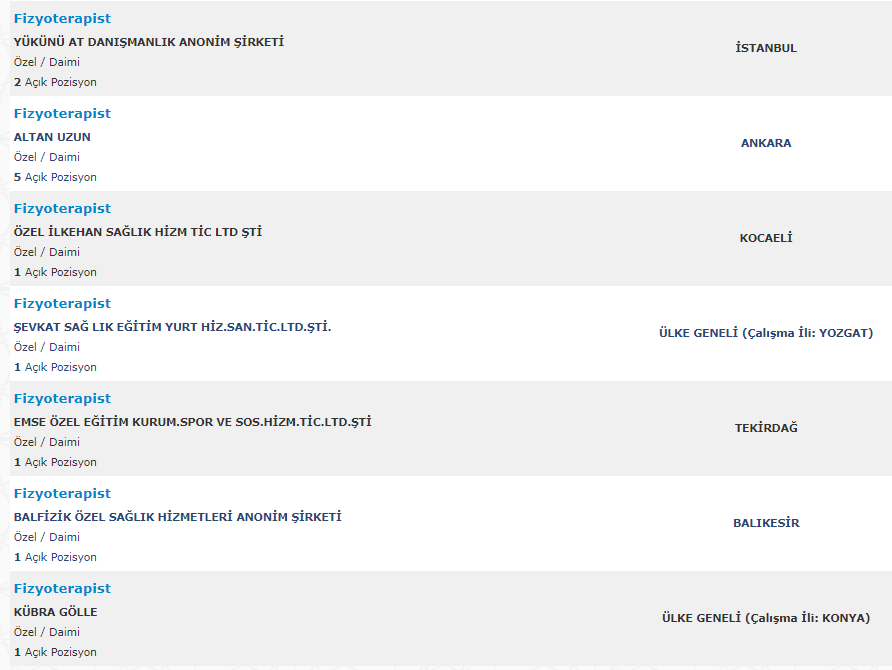892x670 pixels.
Task: Select the BALIKESİR location cell
Action: coord(766,523)
